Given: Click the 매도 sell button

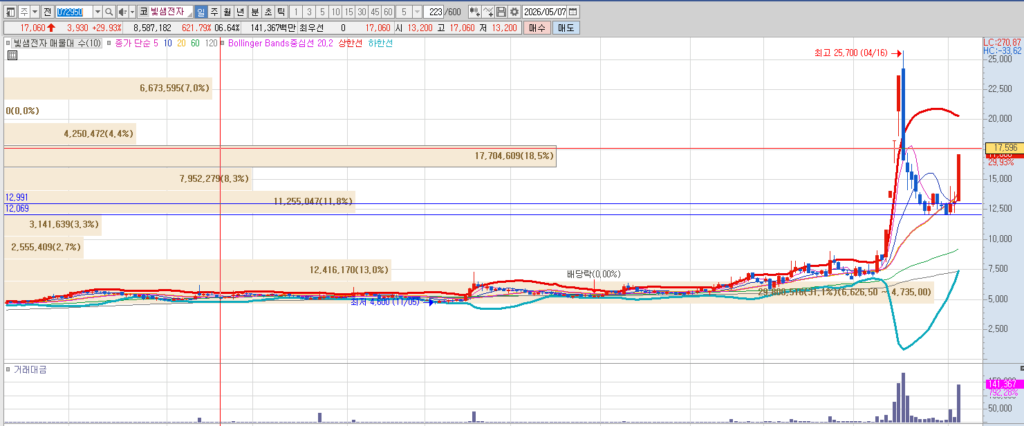Looking at the screenshot, I should (566, 28).
